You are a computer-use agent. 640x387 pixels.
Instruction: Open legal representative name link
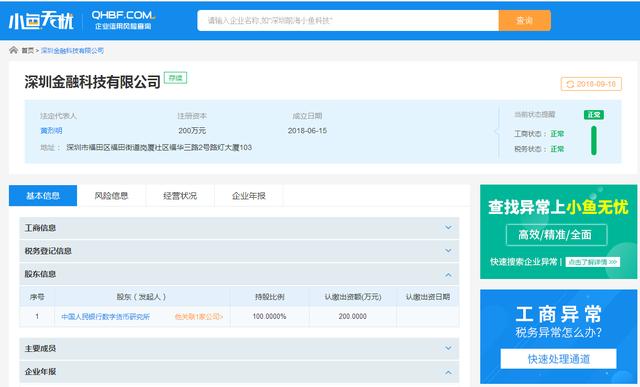click(x=51, y=131)
